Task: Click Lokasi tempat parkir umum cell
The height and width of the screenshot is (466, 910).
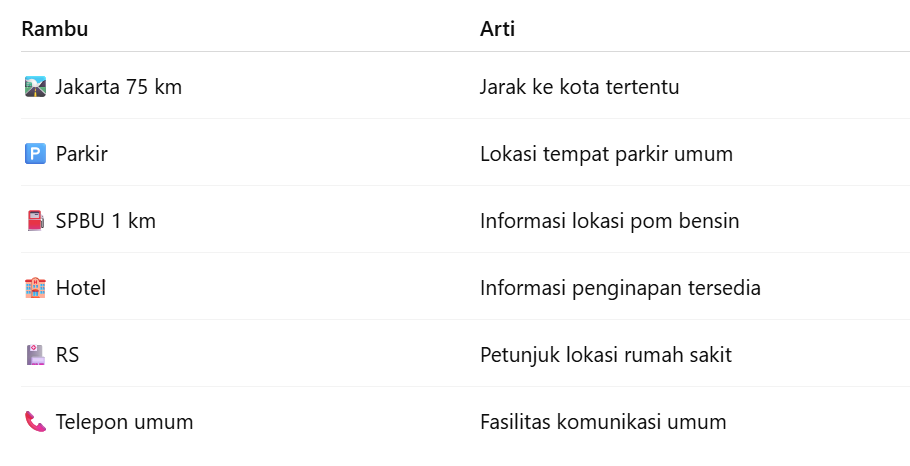Action: (607, 154)
